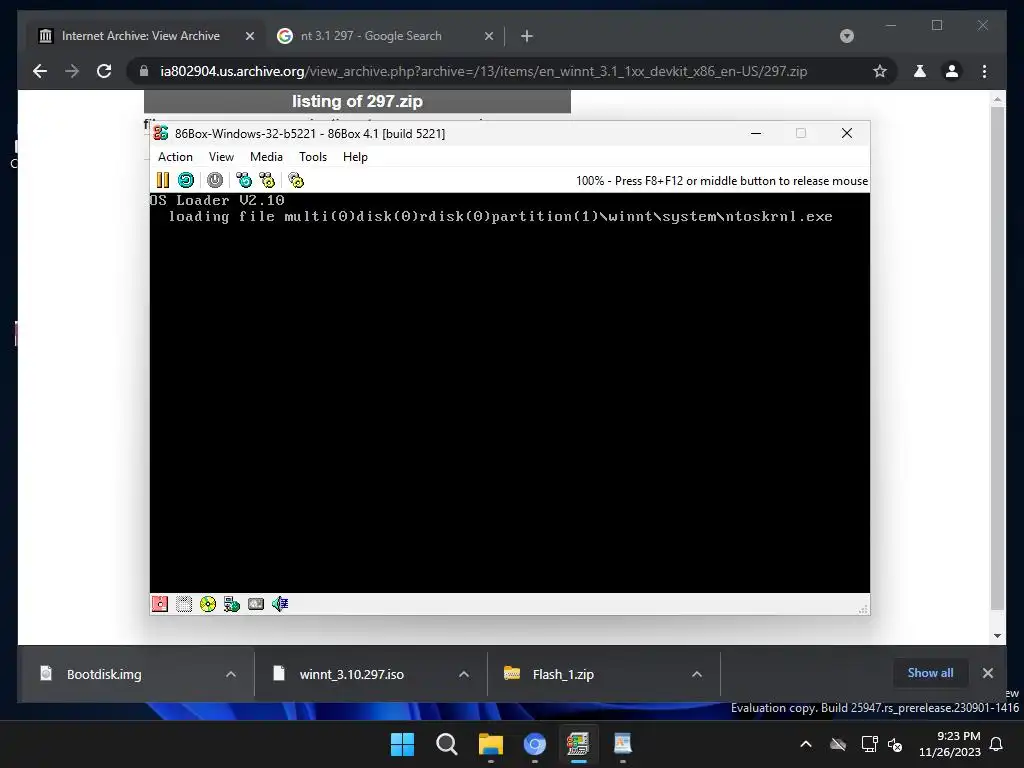
Task: Click the sound speaker status icon
Action: [x=280, y=604]
